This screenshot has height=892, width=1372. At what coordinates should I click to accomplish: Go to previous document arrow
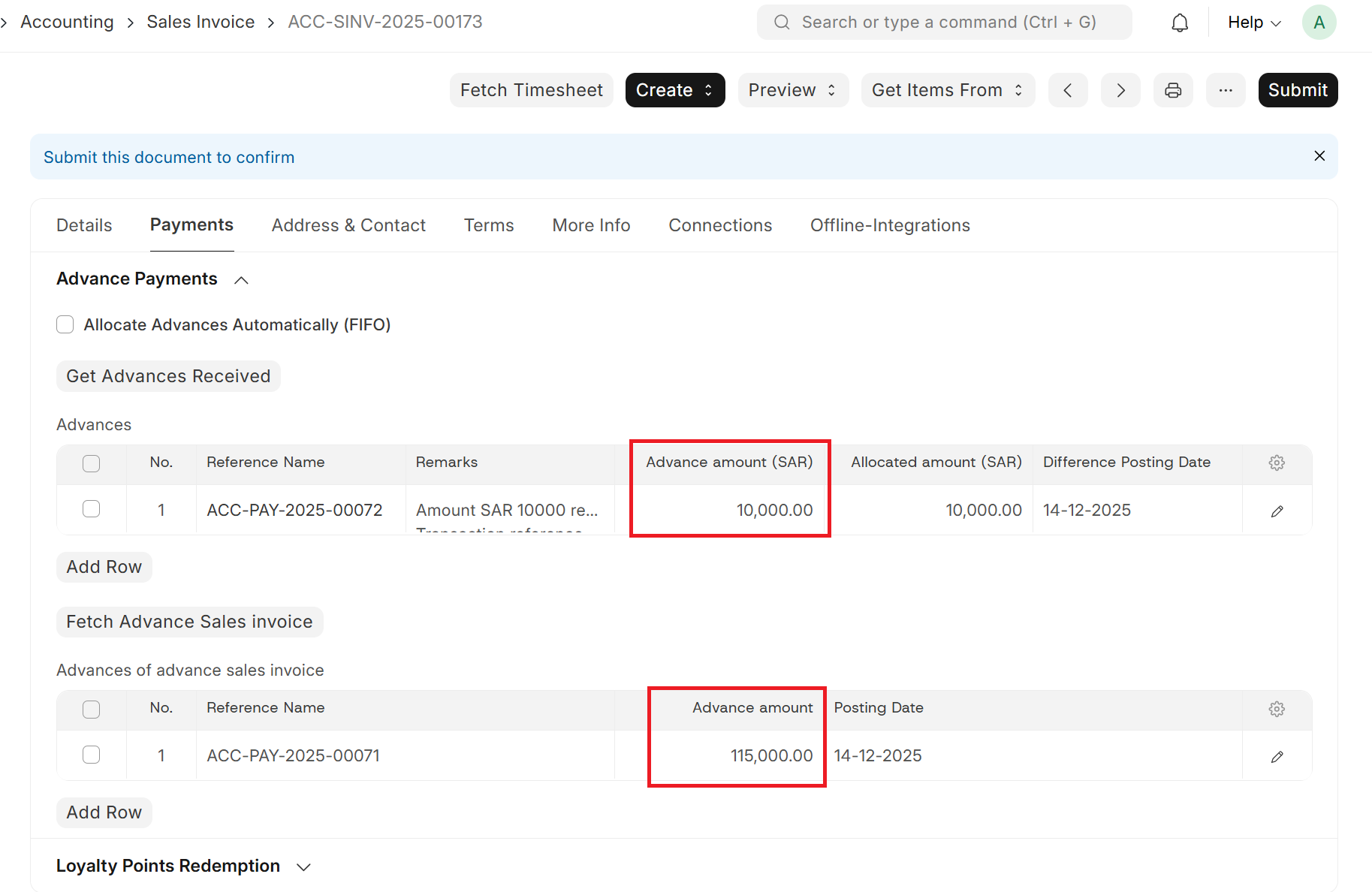(1068, 90)
